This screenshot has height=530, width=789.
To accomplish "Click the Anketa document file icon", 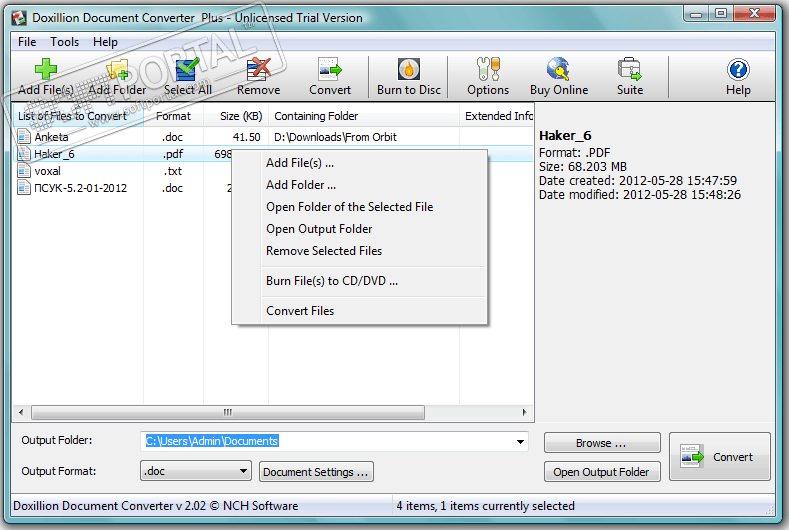I will point(24,137).
